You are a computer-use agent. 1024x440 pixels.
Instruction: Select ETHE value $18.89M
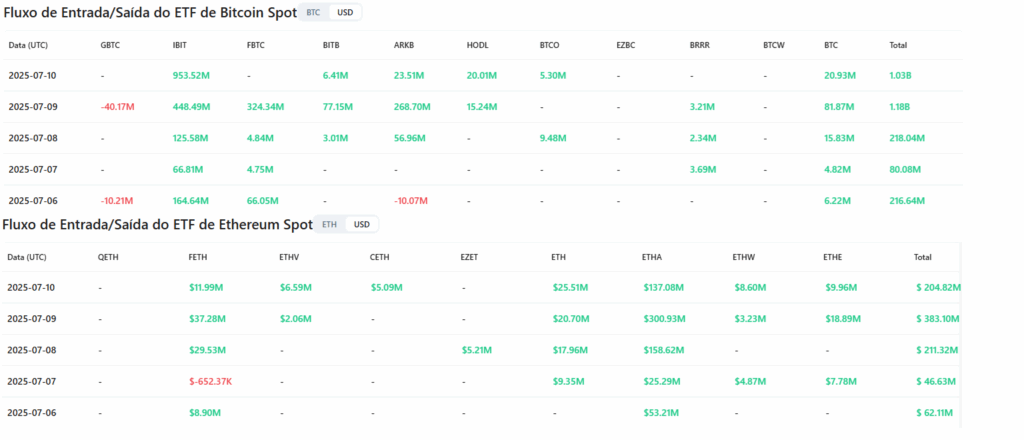(842, 319)
